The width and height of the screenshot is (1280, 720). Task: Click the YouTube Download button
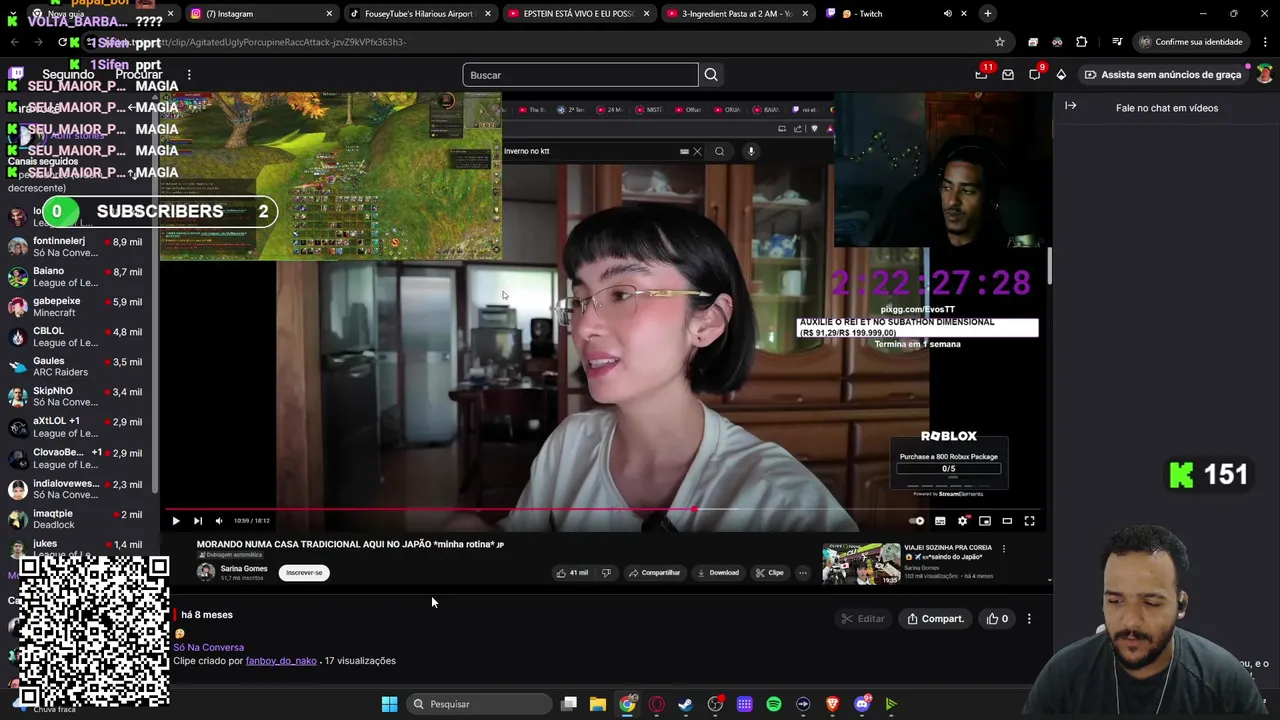[718, 573]
